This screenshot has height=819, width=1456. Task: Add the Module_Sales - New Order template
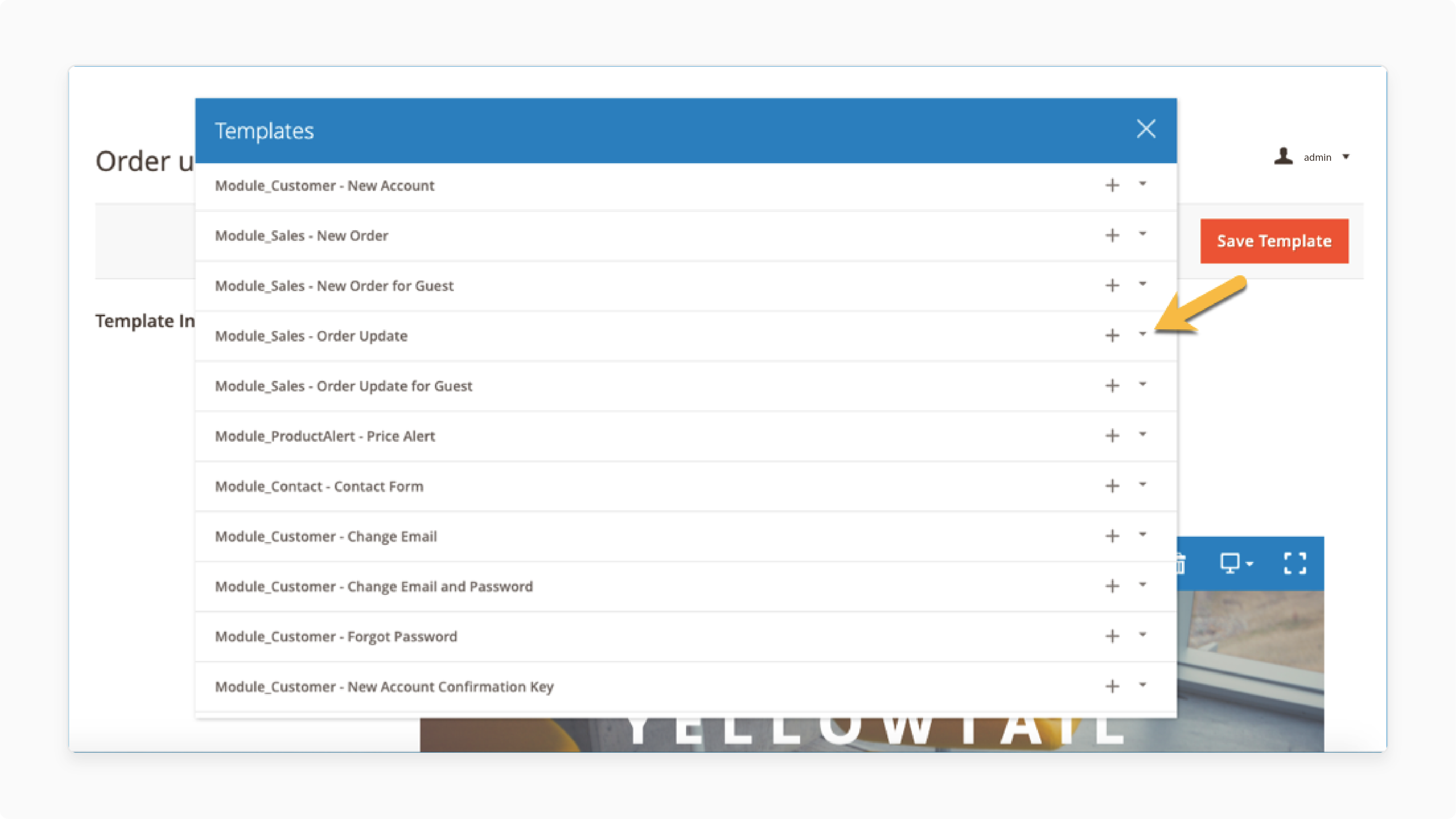[x=1112, y=235]
